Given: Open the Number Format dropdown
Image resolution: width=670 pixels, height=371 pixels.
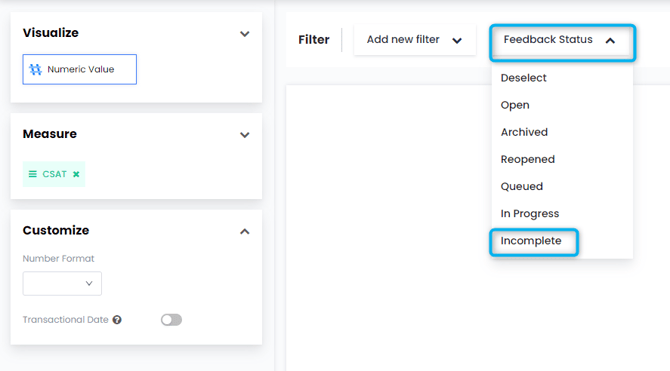Looking at the screenshot, I should click(62, 283).
